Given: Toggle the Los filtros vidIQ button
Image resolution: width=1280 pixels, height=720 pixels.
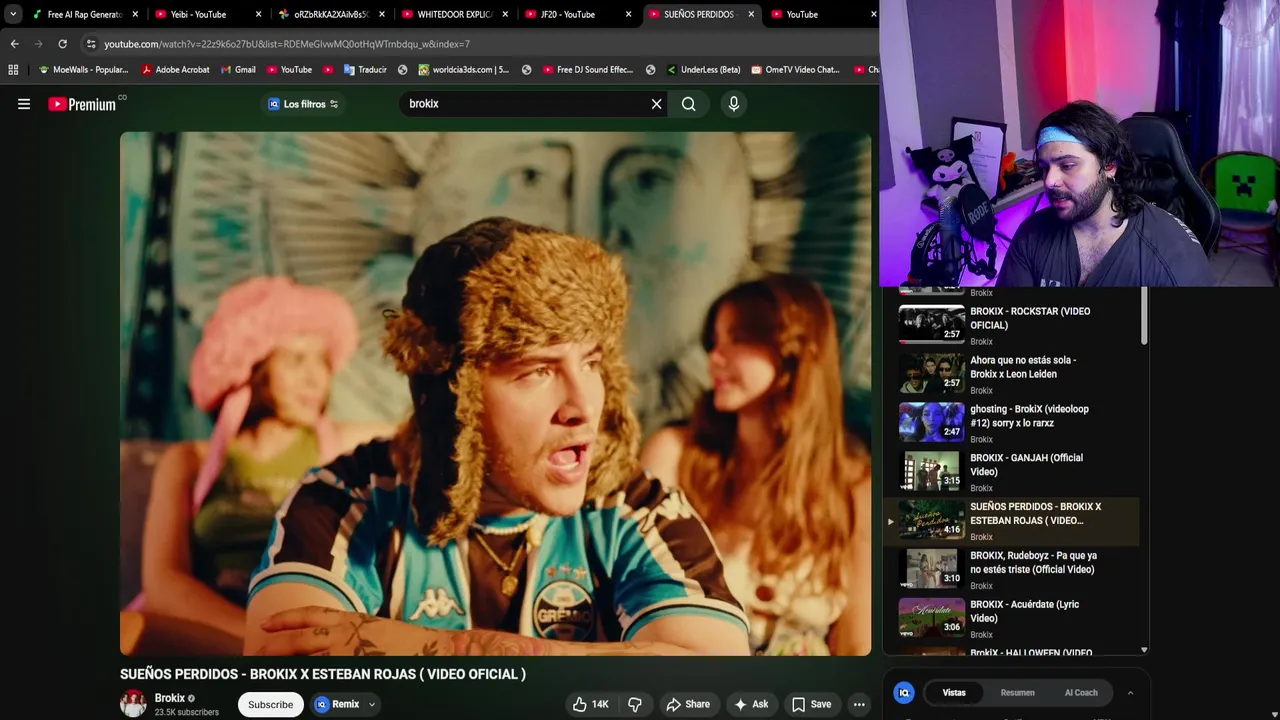Looking at the screenshot, I should [303, 104].
